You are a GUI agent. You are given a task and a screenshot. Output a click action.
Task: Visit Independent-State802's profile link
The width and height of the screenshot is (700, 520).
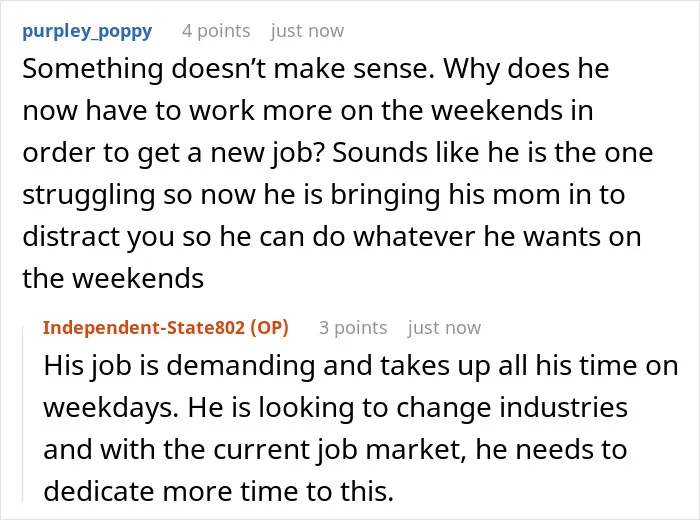(144, 328)
